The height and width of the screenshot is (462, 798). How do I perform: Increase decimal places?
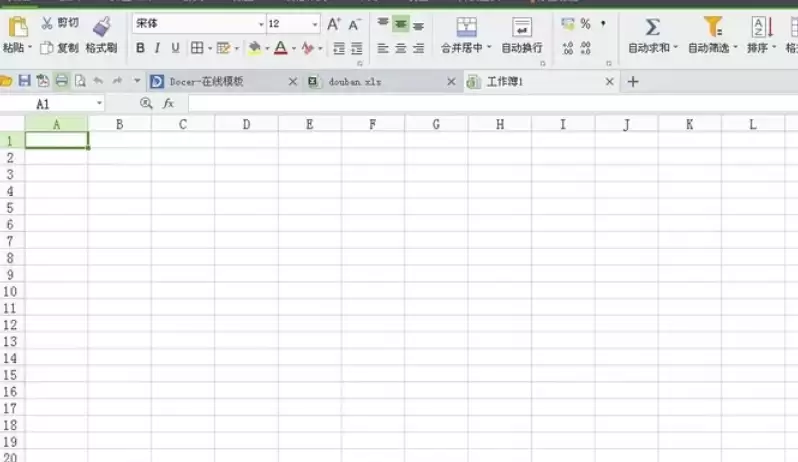pos(568,48)
